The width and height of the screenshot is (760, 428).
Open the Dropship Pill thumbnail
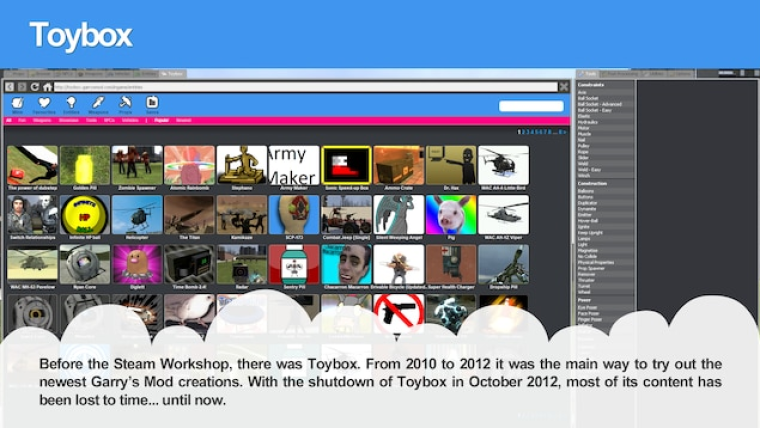click(x=504, y=264)
